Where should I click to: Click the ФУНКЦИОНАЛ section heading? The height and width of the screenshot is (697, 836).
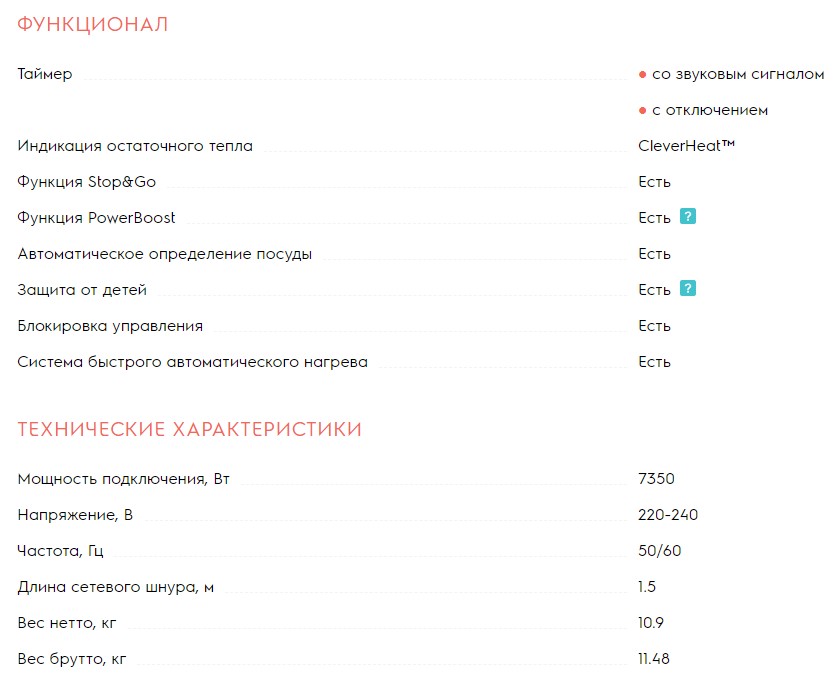pos(93,25)
